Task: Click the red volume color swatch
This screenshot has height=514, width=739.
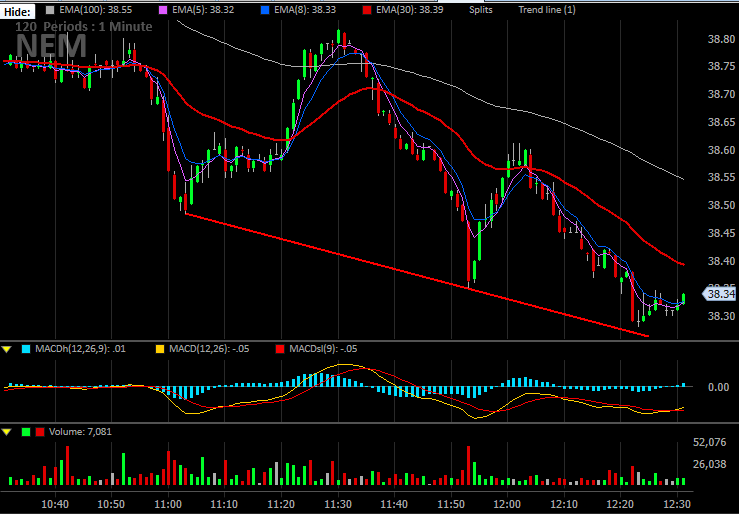Action: 40,432
